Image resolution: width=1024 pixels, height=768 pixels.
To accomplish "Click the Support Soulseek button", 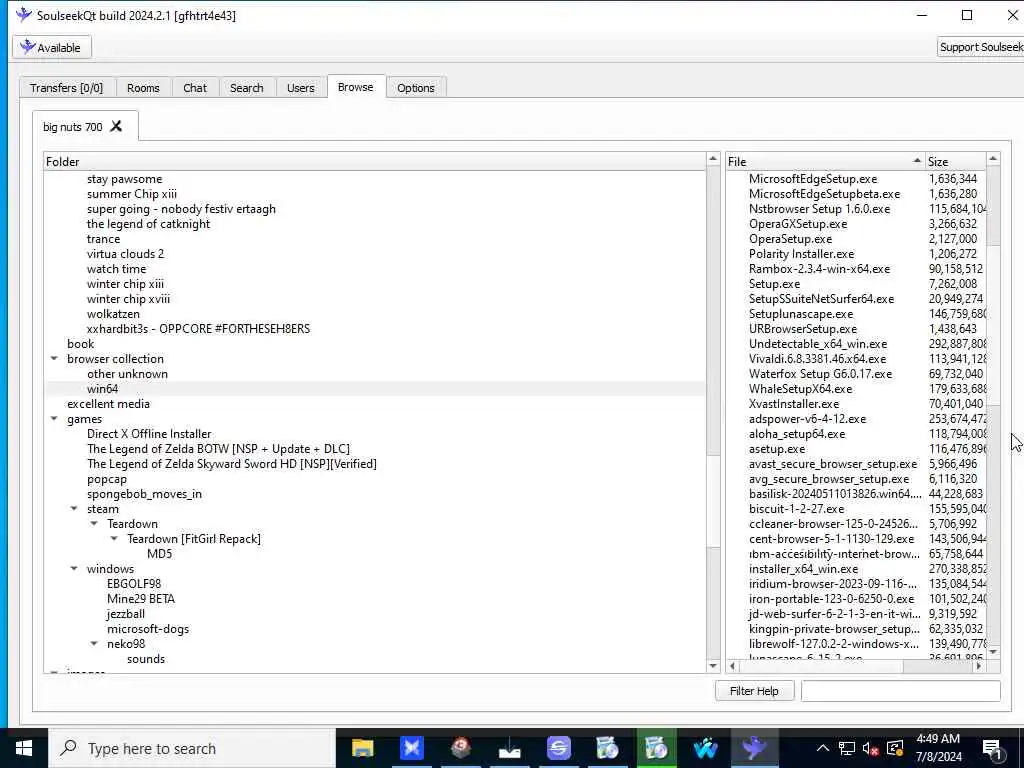I will [981, 47].
